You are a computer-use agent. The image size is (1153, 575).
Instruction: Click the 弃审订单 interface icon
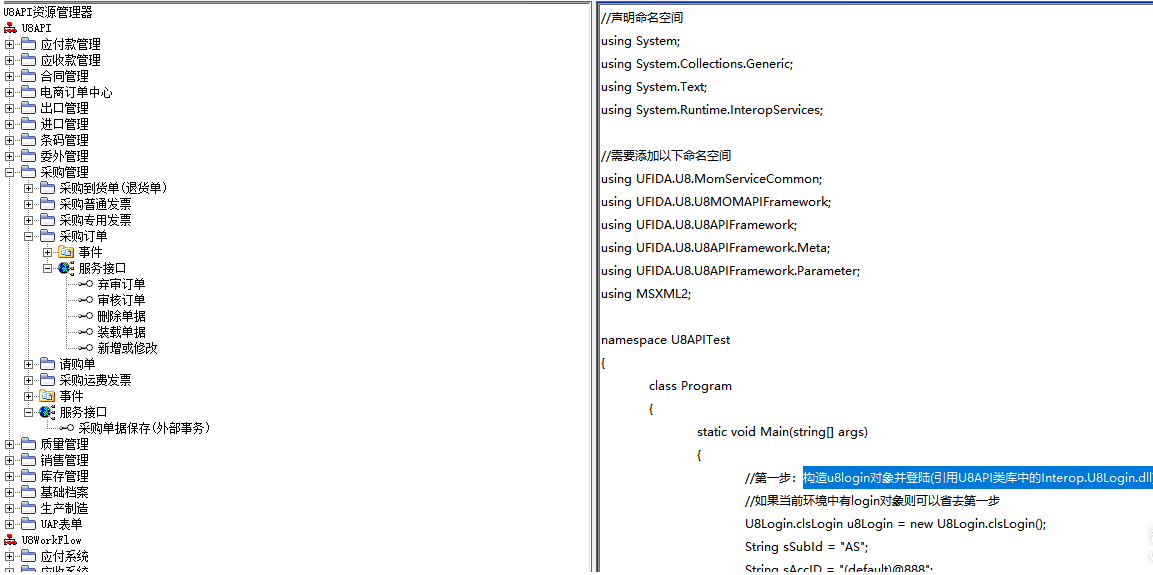point(85,285)
